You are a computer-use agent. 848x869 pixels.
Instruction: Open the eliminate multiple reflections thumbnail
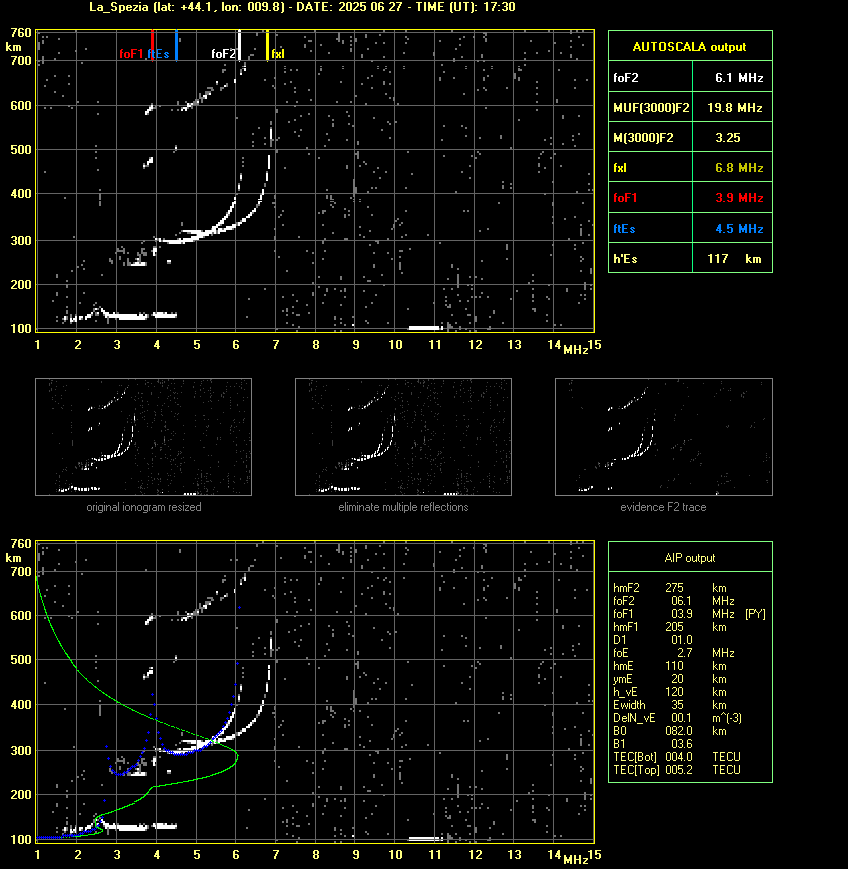(x=403, y=437)
